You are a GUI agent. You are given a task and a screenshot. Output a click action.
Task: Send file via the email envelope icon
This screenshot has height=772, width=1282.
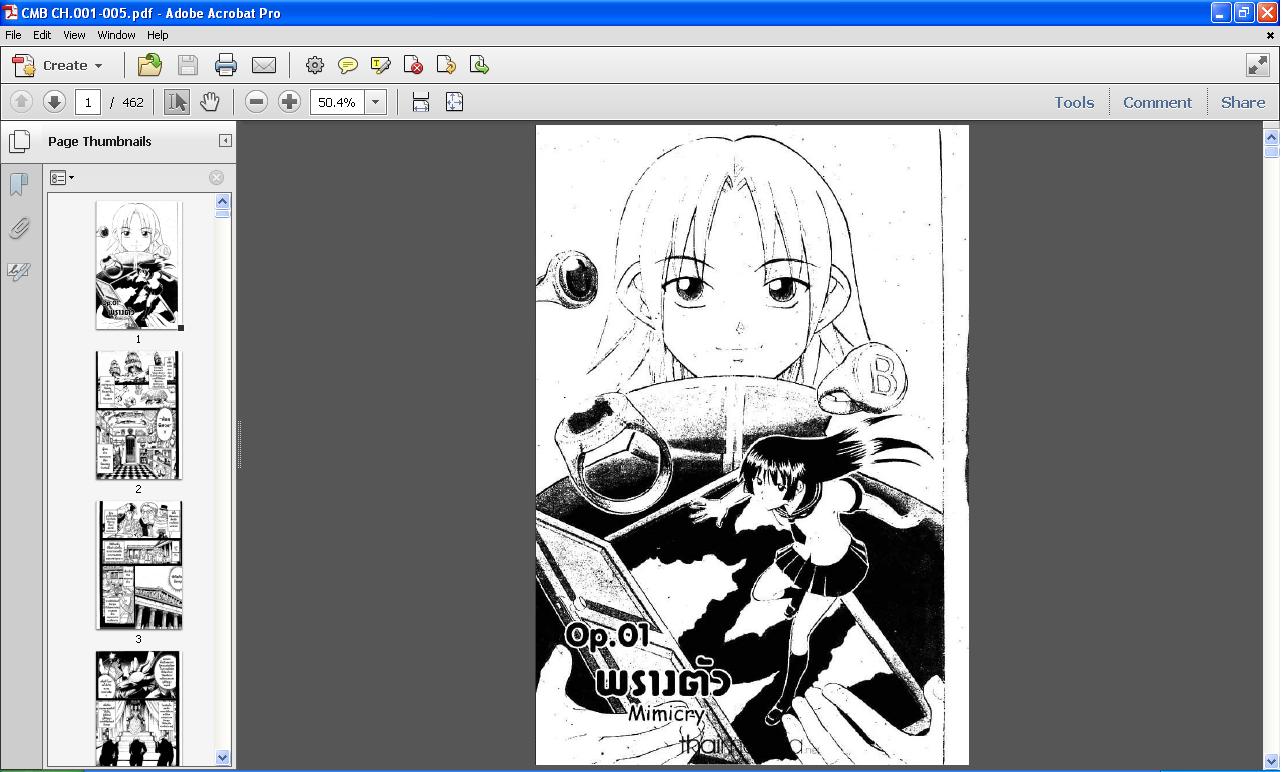264,65
